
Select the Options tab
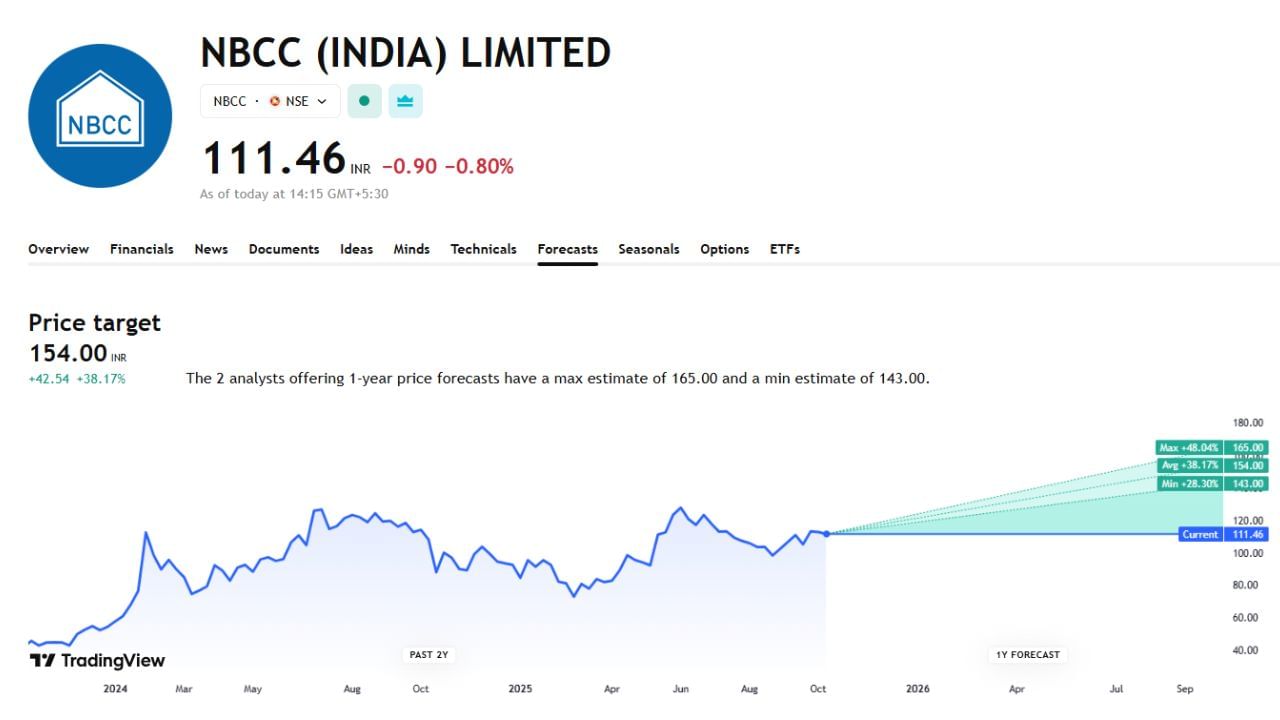click(724, 249)
